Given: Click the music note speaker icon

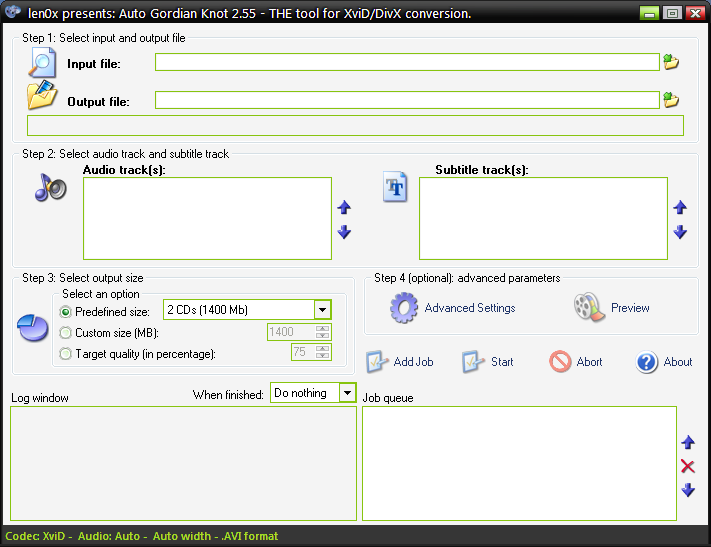Looking at the screenshot, I should point(50,187).
